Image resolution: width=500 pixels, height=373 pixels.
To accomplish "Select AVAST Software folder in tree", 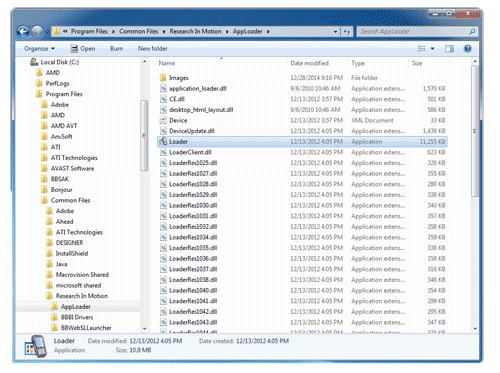I will pyautogui.click(x=68, y=168).
